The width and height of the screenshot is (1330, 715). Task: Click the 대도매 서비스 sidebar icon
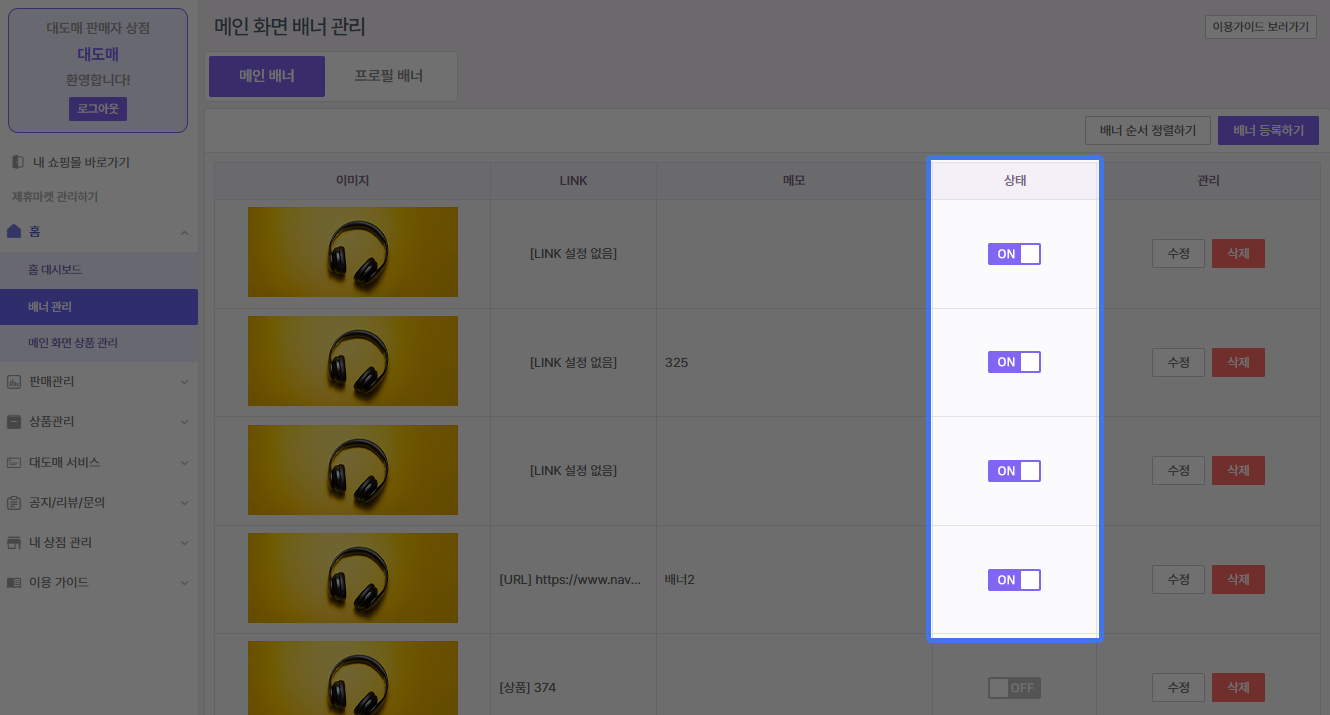14,463
